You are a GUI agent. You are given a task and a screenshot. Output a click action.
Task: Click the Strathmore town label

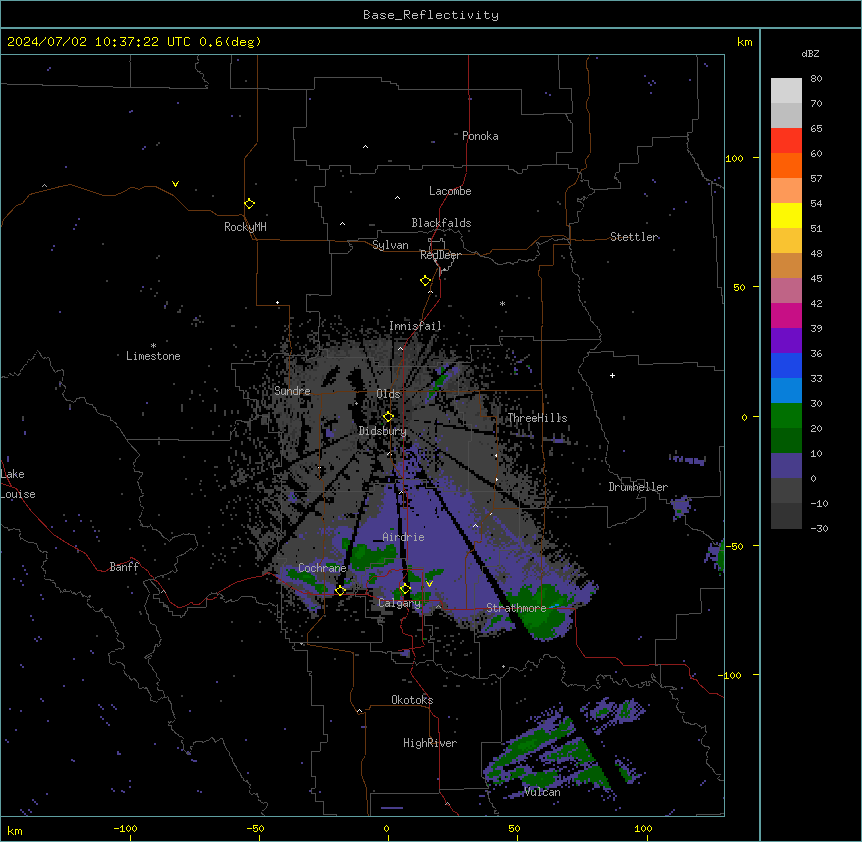coord(516,608)
